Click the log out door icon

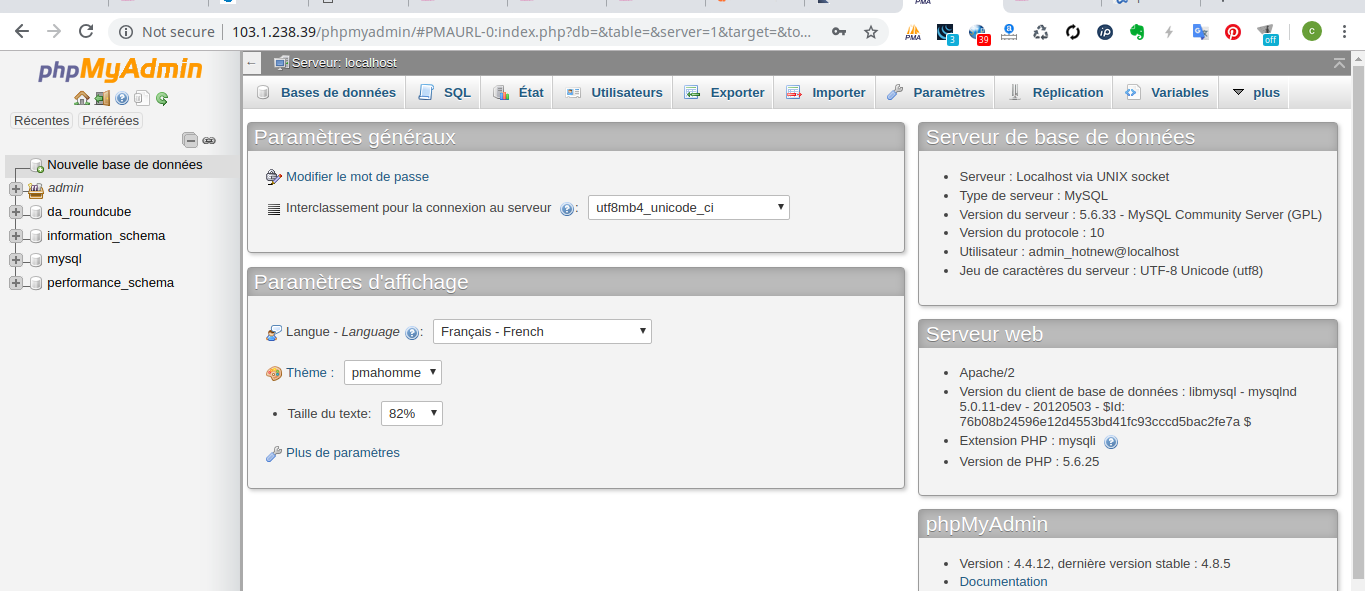click(x=102, y=98)
